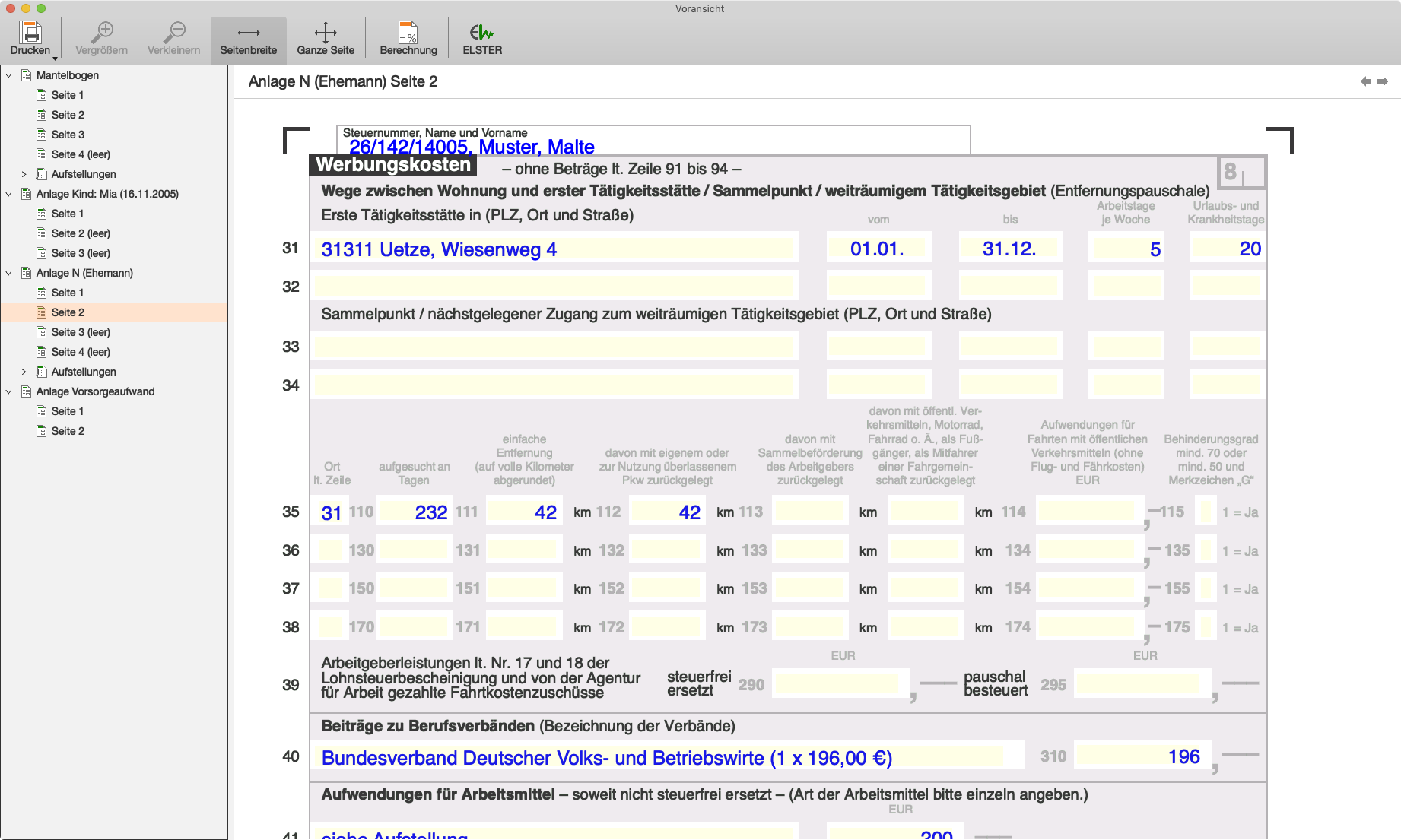Click the Behinderungsgrad field 115 in row 35
This screenshot has height=840, width=1401.
(x=1205, y=512)
